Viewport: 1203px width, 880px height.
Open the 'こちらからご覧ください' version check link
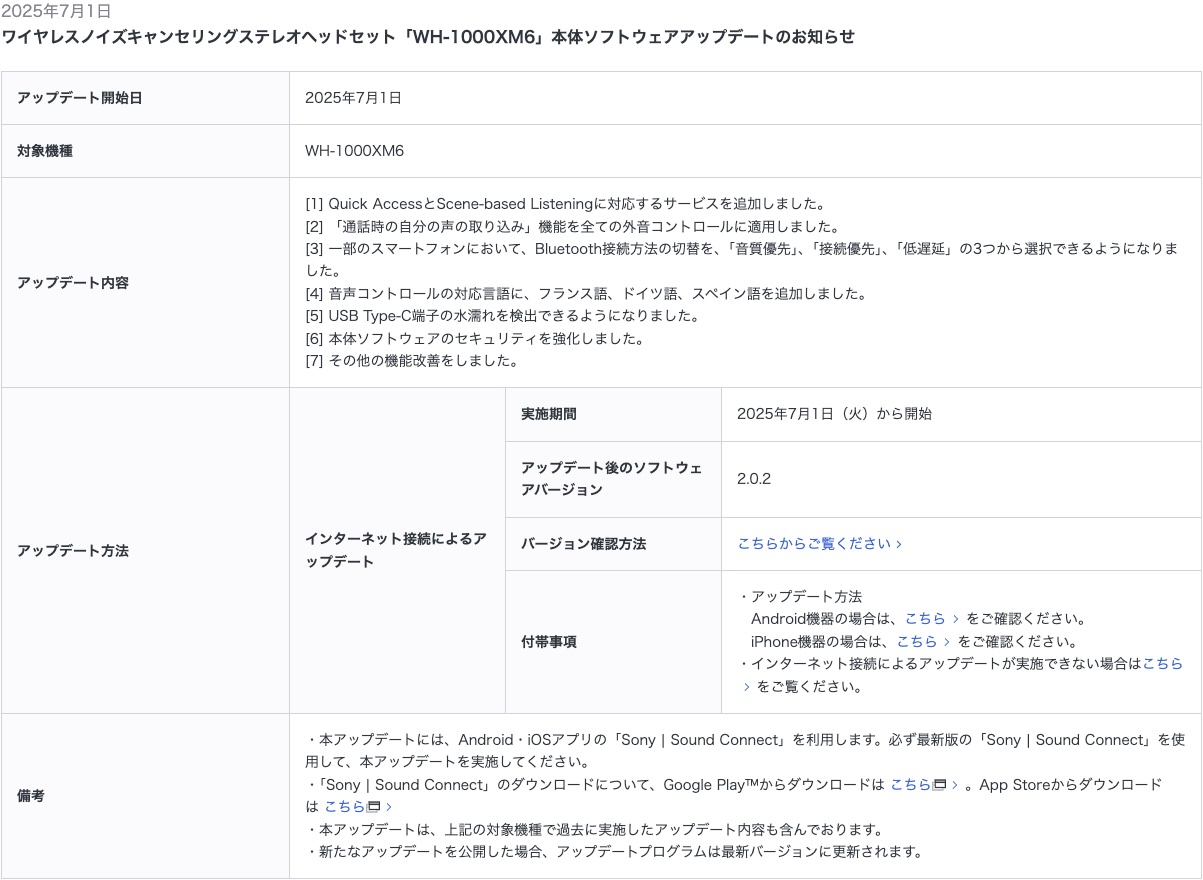point(820,544)
